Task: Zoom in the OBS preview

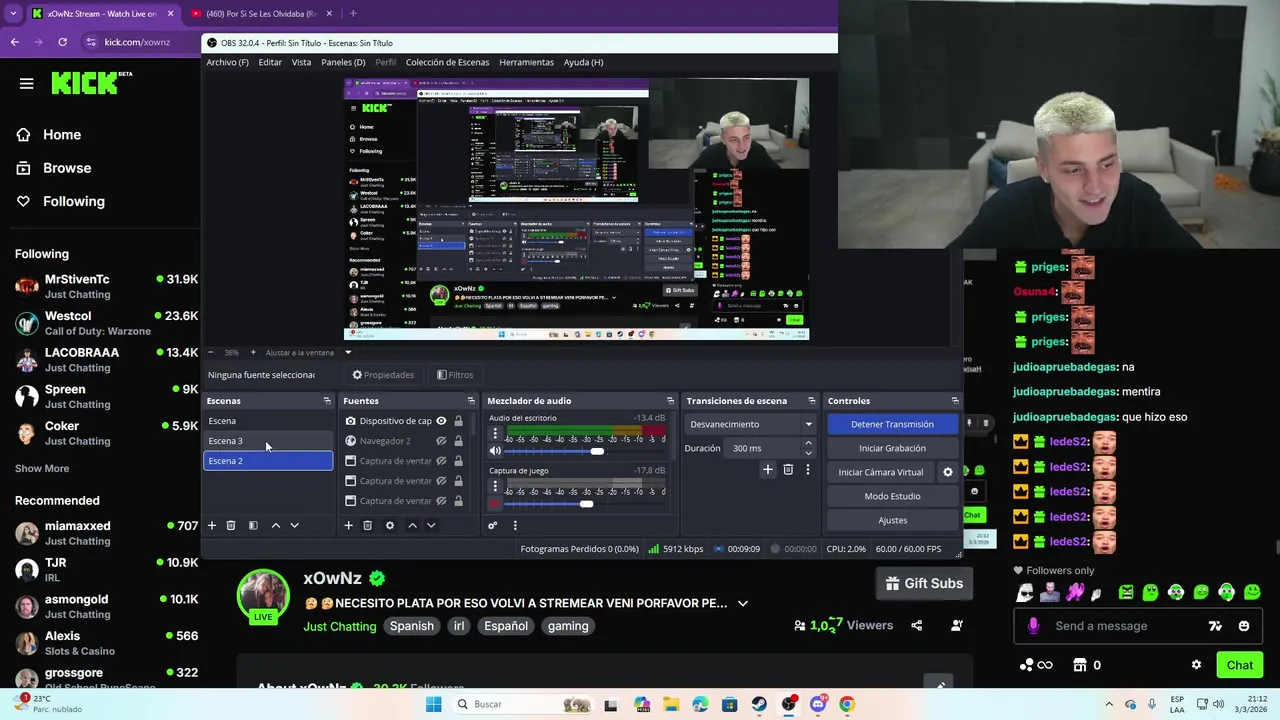Action: [253, 352]
